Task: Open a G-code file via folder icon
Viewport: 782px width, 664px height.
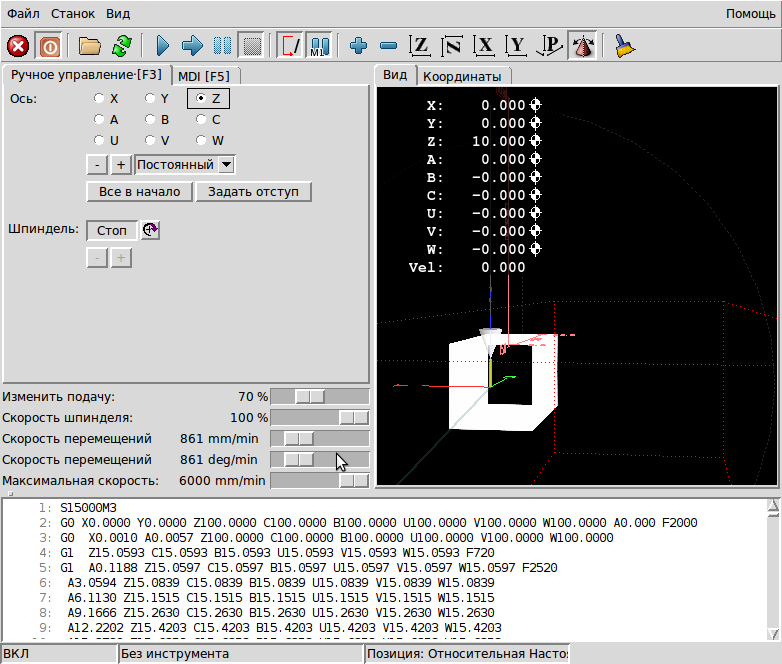Action: pos(91,46)
